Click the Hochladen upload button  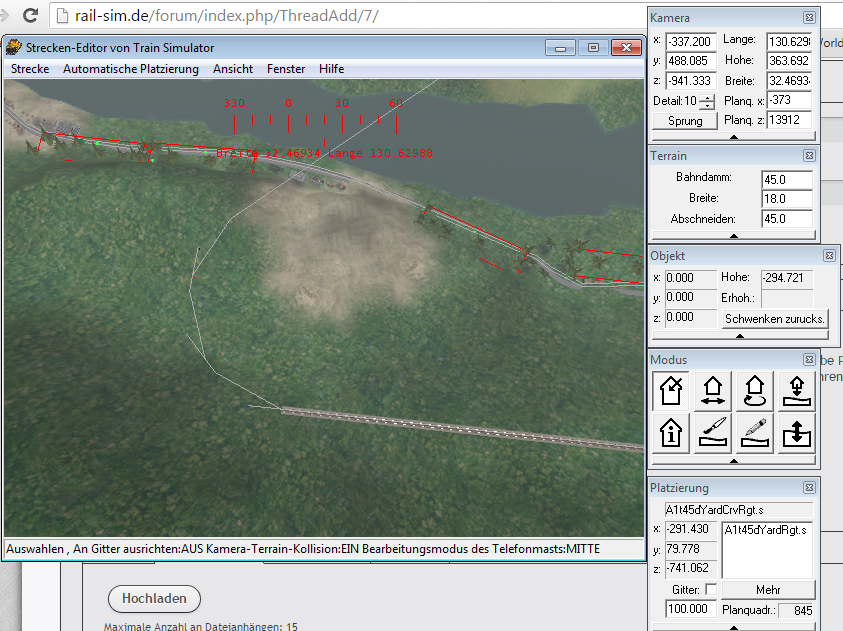pos(154,599)
